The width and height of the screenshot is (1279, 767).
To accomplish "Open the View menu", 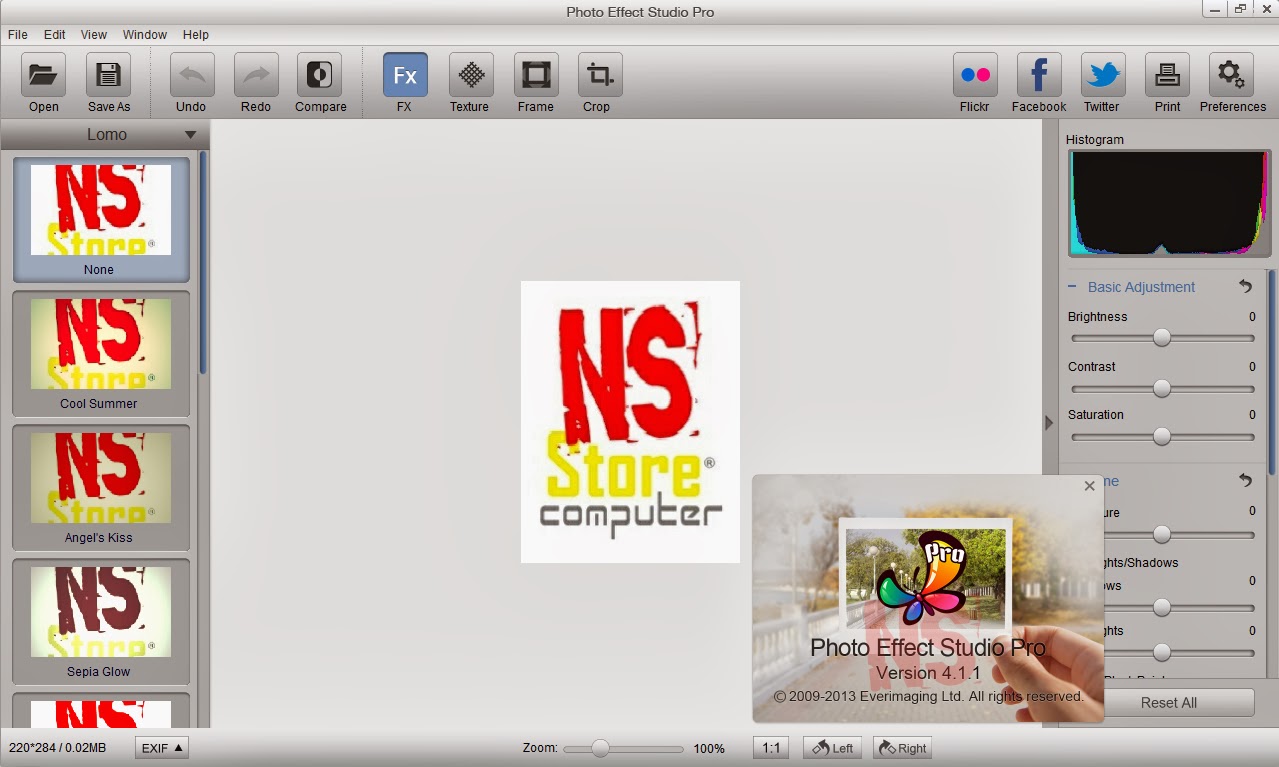I will [94, 34].
